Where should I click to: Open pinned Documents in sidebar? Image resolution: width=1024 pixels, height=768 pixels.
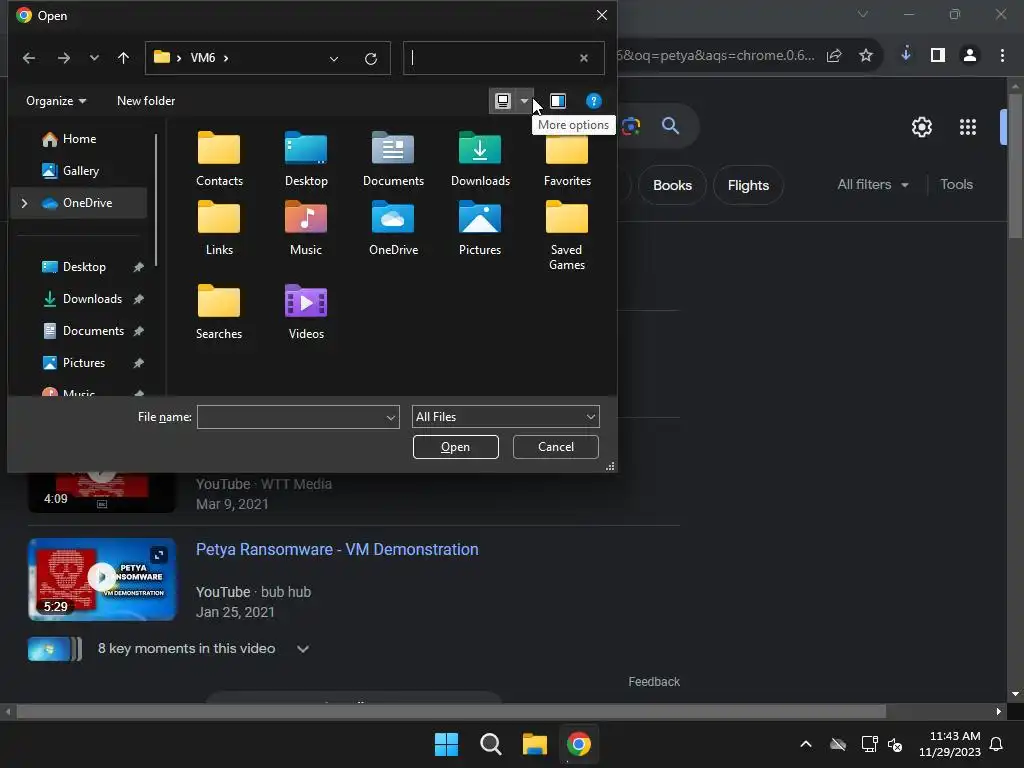pyautogui.click(x=93, y=331)
